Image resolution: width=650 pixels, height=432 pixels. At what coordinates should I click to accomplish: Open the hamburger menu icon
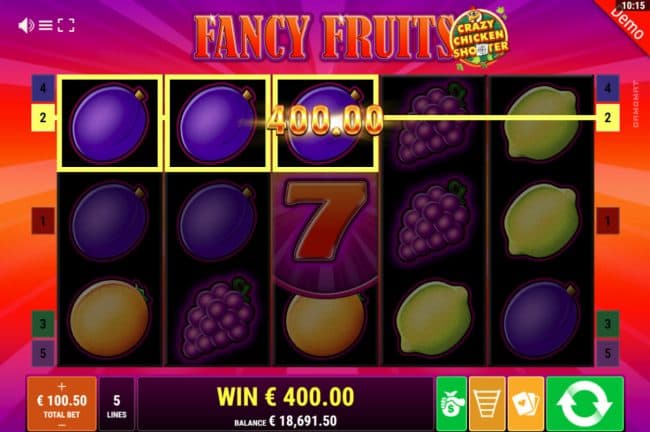[x=46, y=26]
